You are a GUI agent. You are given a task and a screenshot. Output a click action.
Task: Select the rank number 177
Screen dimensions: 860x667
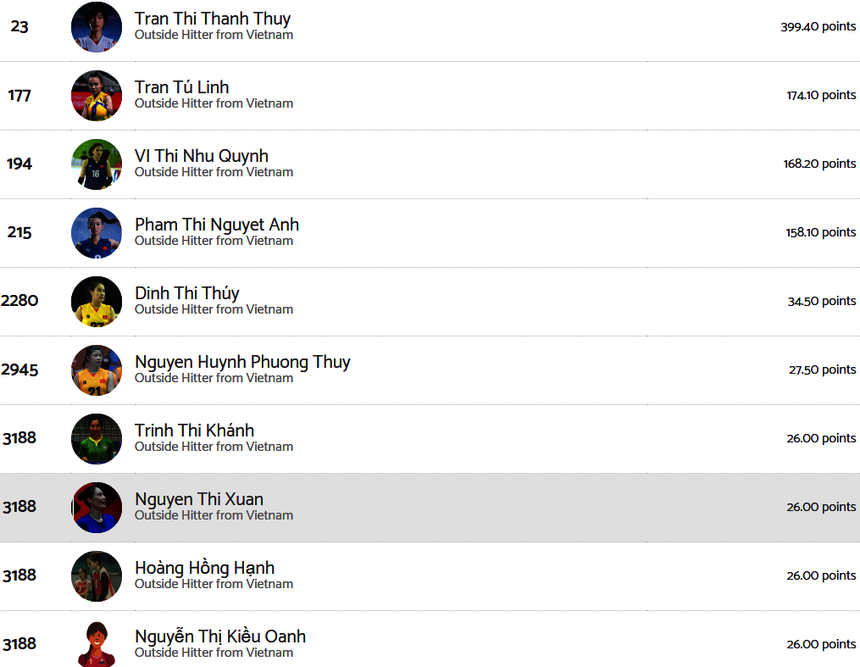19,96
